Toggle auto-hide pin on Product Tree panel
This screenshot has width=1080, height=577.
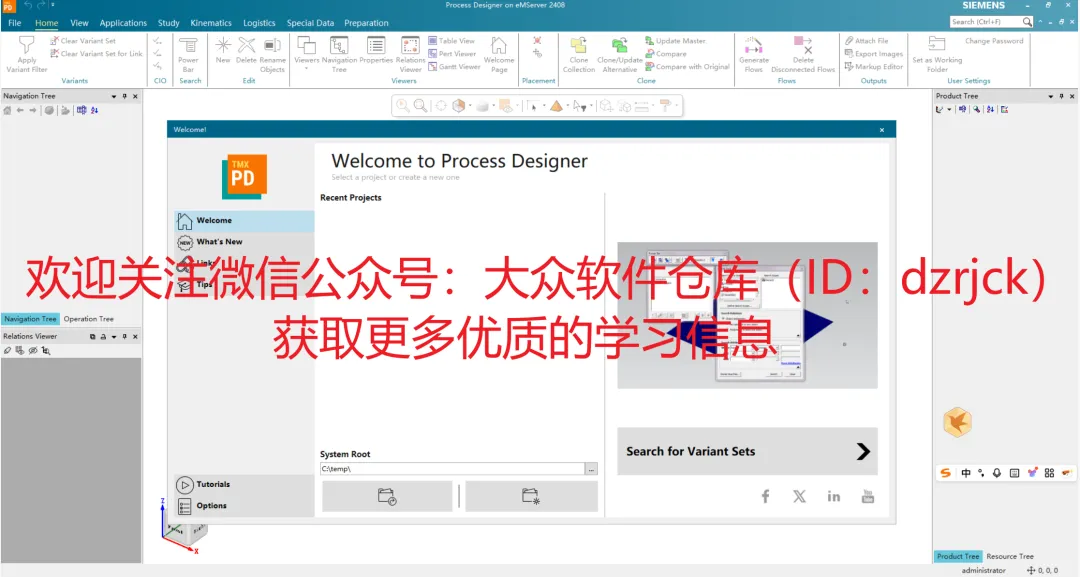[1061, 96]
